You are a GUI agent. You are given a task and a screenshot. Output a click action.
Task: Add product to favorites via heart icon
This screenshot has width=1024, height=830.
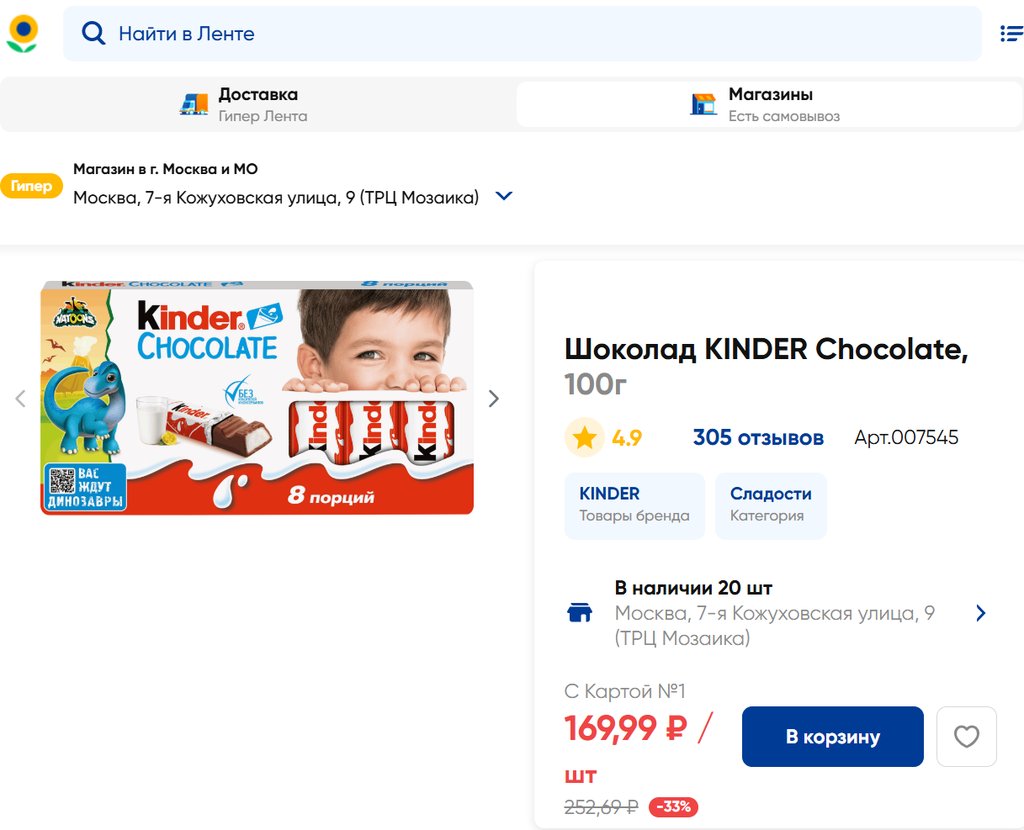[966, 737]
